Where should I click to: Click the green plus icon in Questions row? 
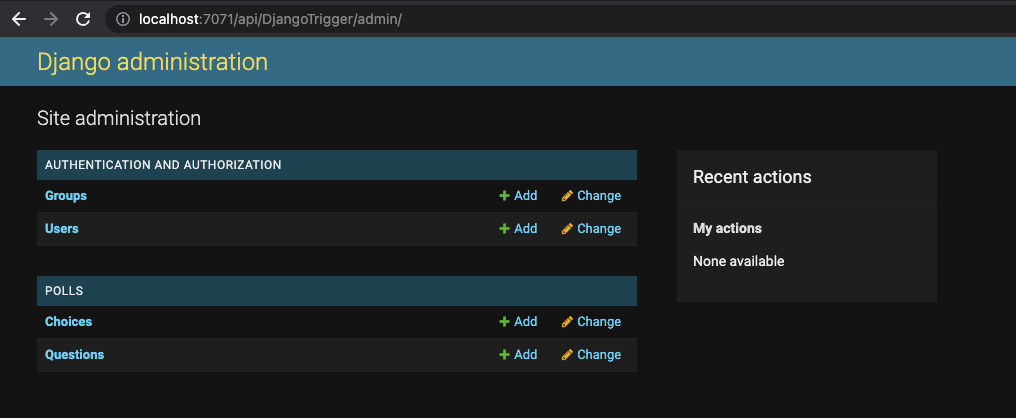pyautogui.click(x=504, y=355)
